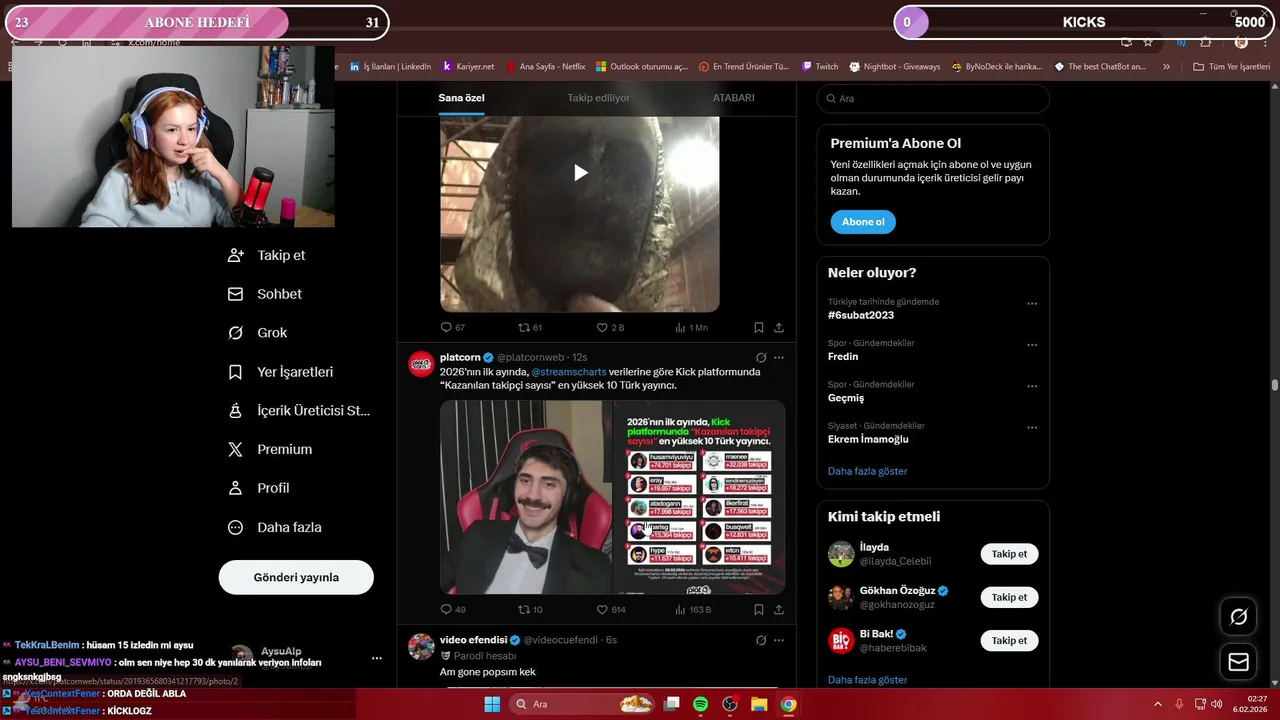Open more options for Ekrem İmamoğlu trend
The image size is (1280, 720).
(x=1032, y=428)
